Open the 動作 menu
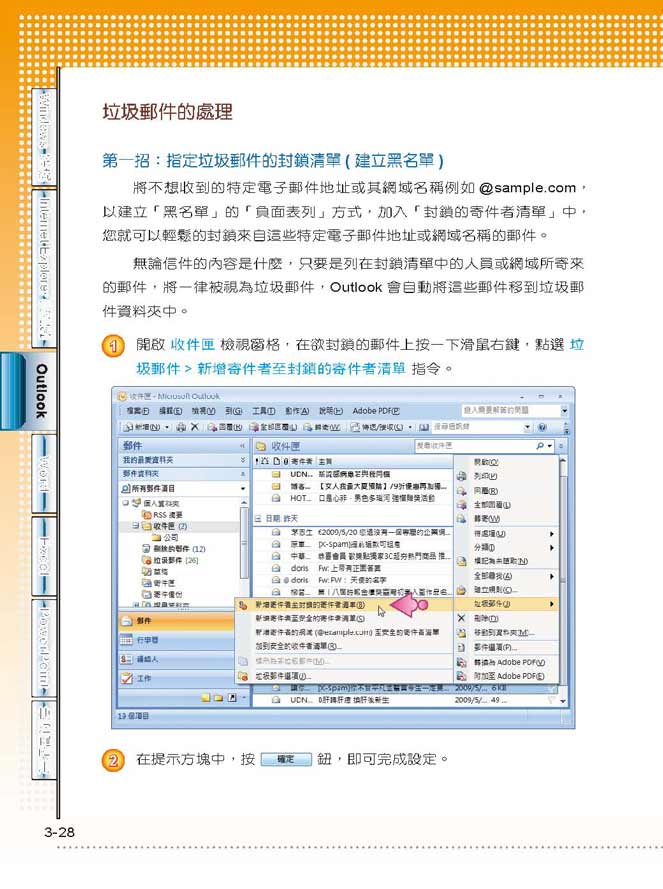 point(297,411)
